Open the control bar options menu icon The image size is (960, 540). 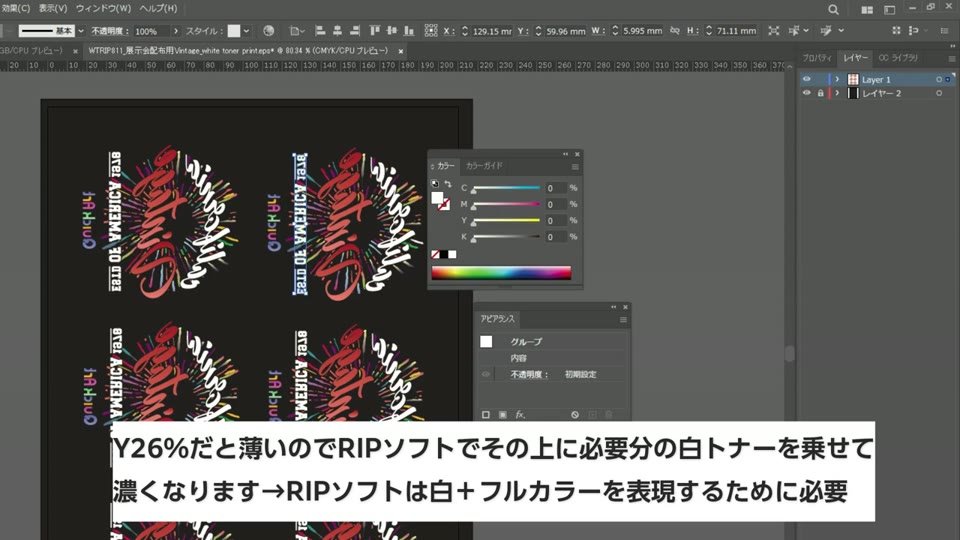tap(944, 31)
